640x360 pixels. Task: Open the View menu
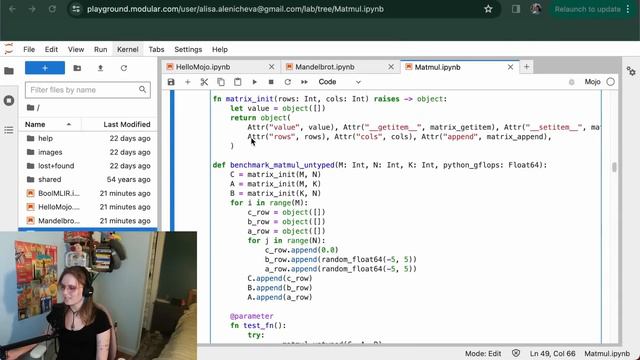tap(76, 49)
